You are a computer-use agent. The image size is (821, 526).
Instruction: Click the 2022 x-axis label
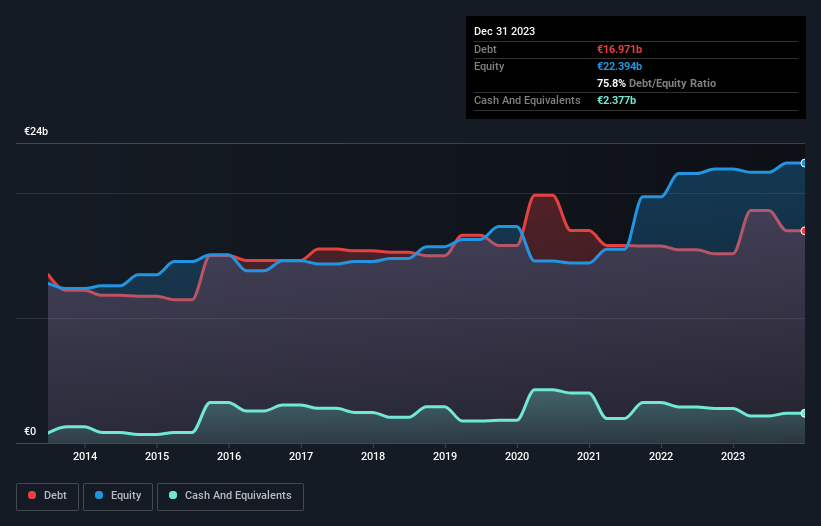click(x=661, y=456)
